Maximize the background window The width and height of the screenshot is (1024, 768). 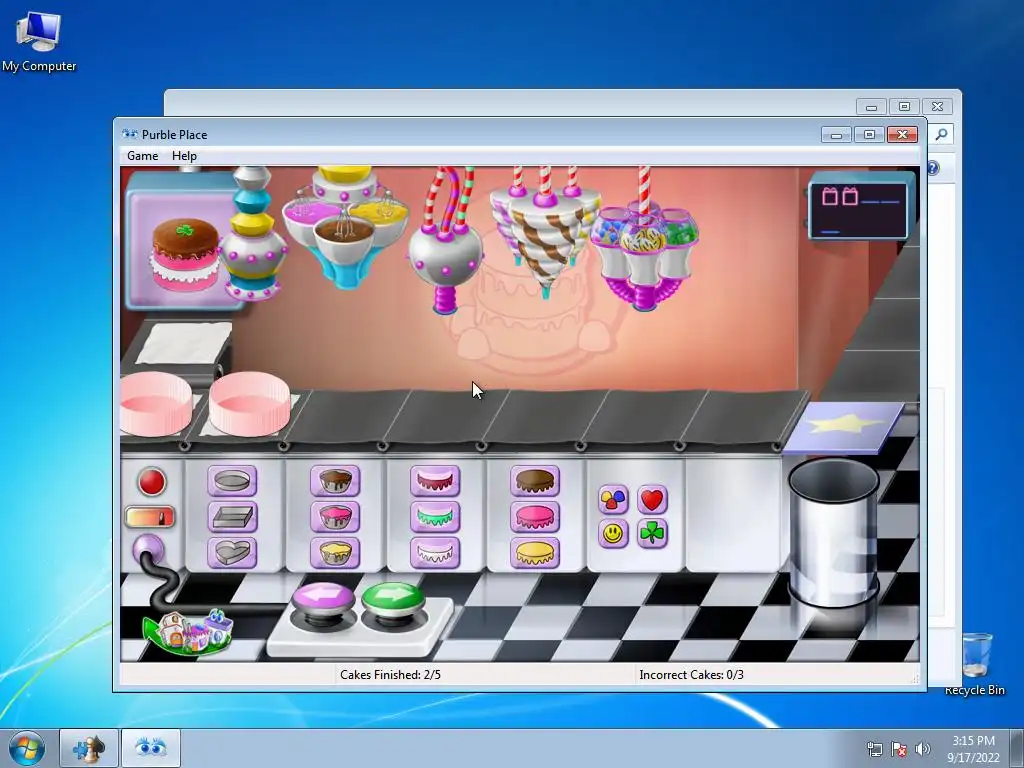904,106
